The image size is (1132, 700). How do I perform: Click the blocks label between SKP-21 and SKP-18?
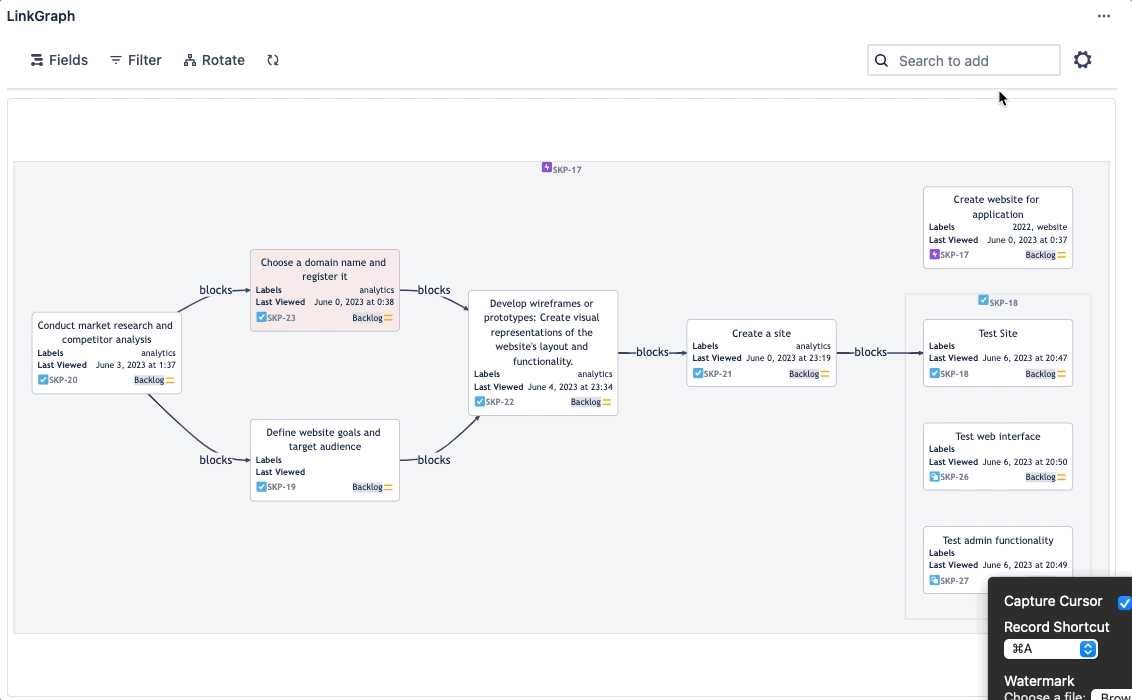(x=870, y=352)
